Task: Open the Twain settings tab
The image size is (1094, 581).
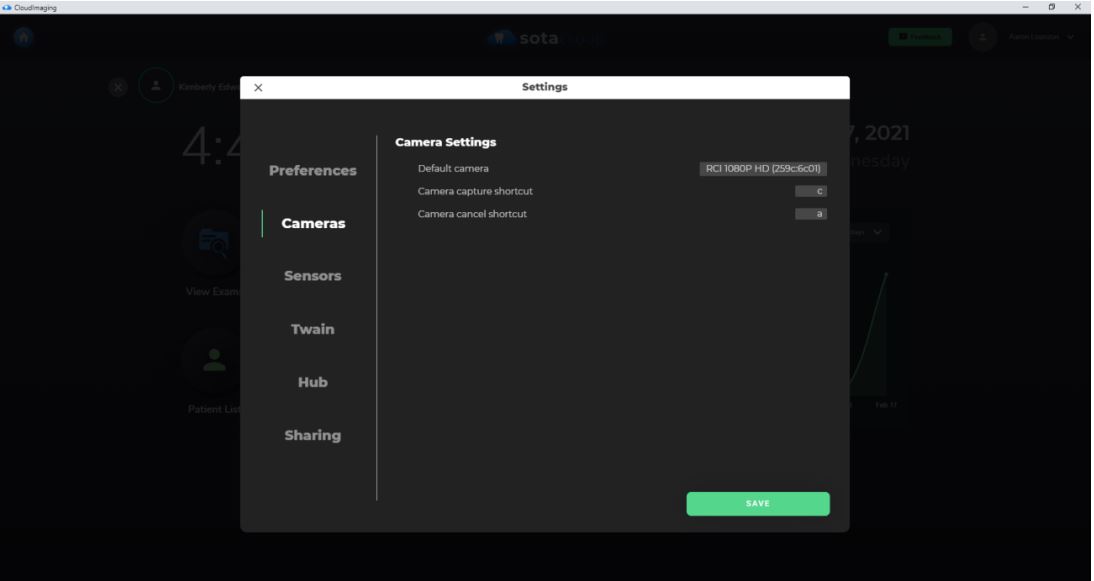Action: (312, 329)
